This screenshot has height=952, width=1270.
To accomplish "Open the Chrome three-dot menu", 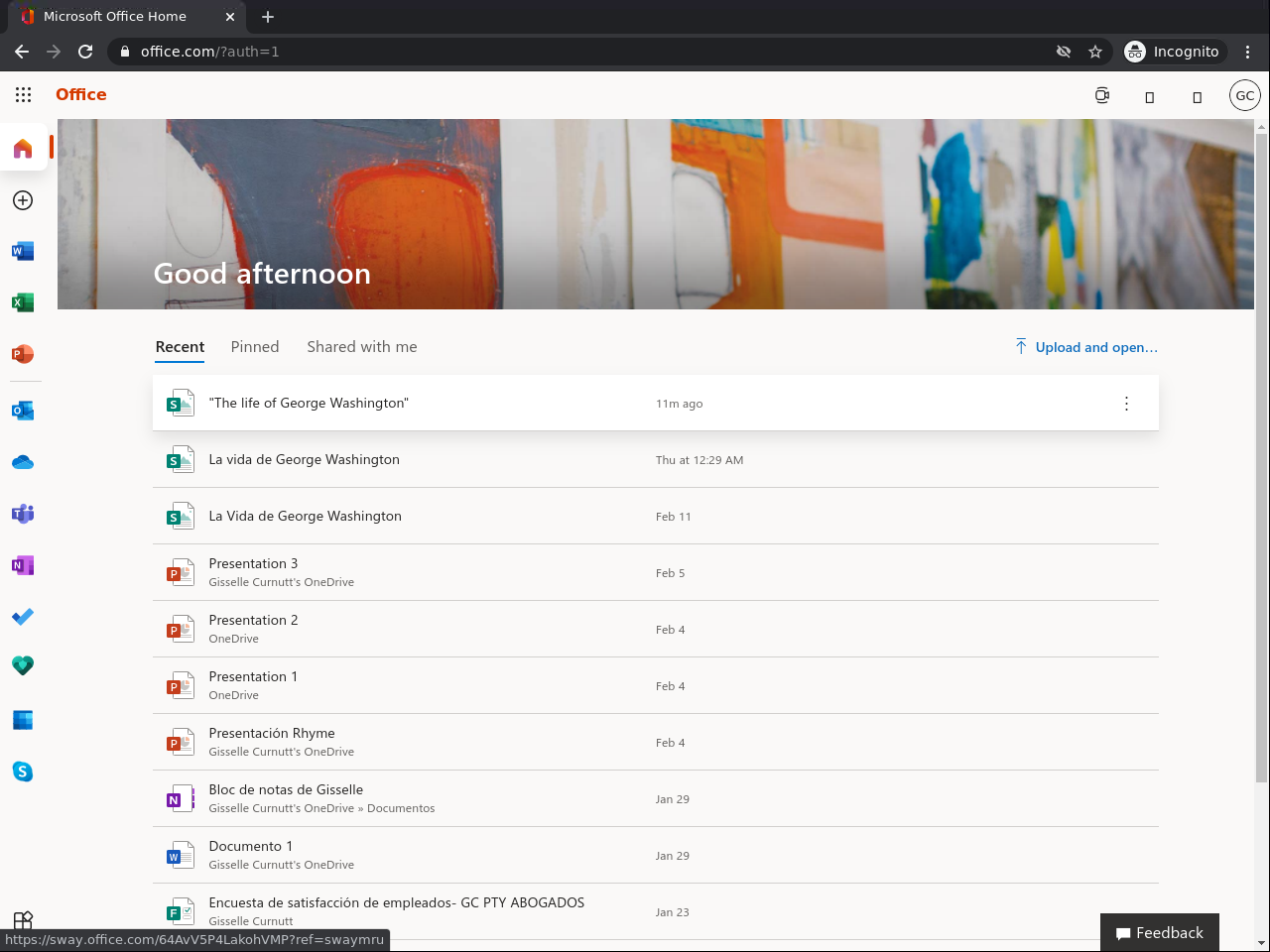I will coord(1248,52).
